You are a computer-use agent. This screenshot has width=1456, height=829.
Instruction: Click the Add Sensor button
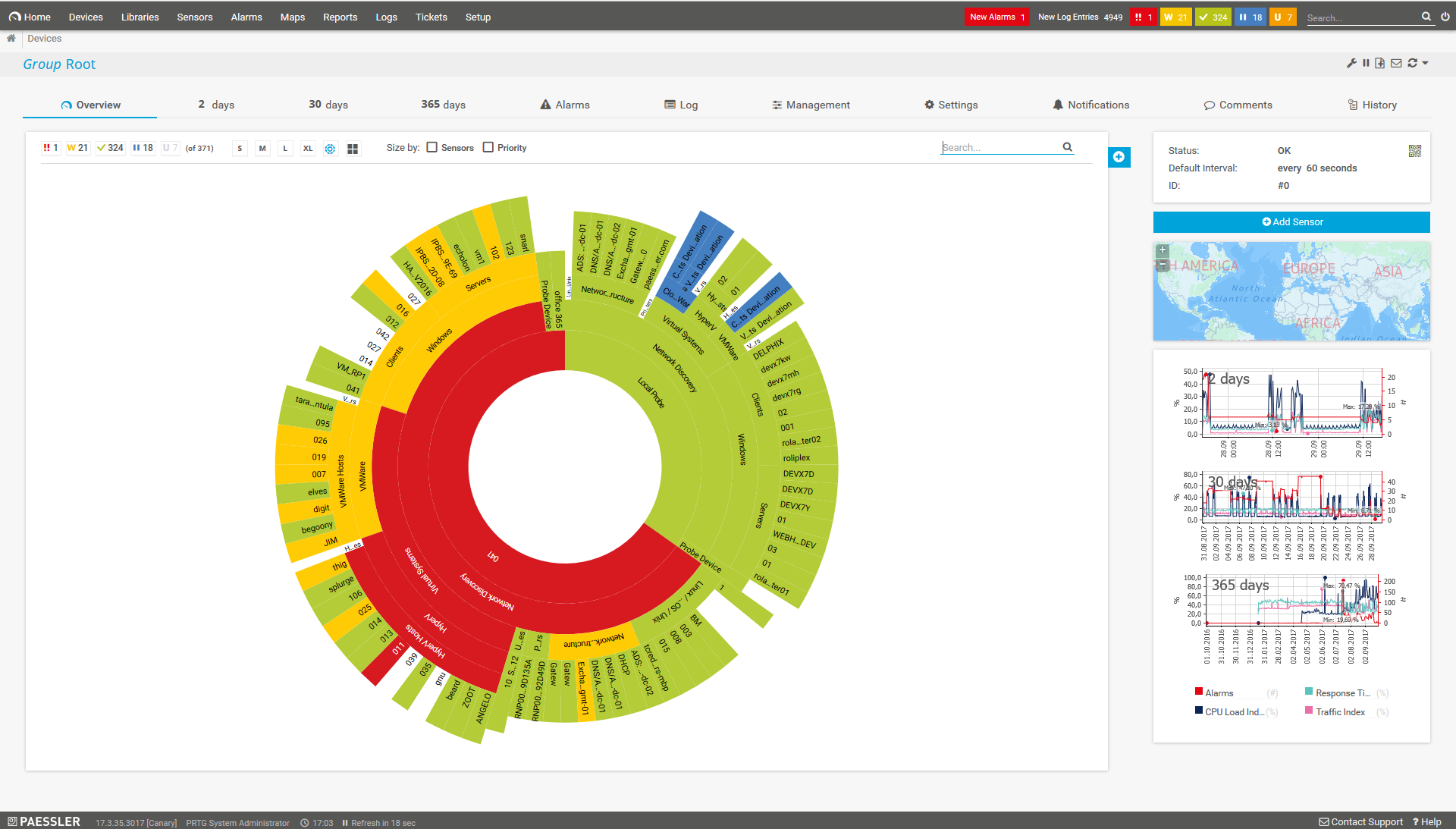(x=1291, y=222)
